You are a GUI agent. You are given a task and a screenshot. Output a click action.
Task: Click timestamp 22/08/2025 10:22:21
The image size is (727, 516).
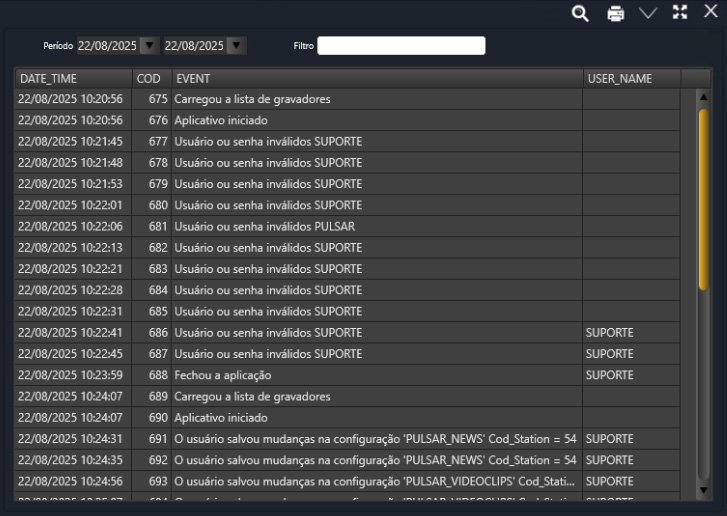point(70,269)
